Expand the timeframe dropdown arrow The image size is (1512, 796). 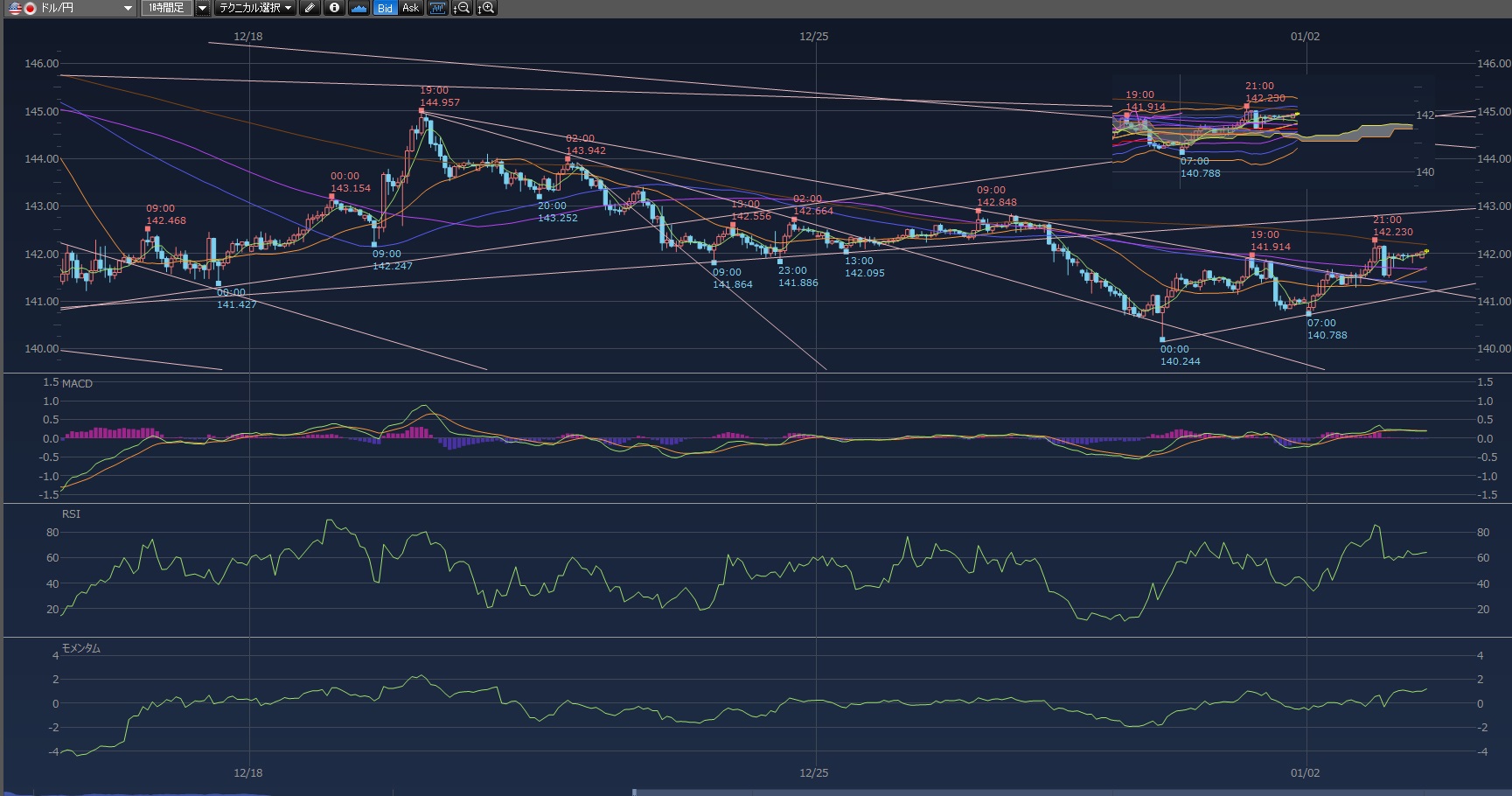click(x=202, y=8)
